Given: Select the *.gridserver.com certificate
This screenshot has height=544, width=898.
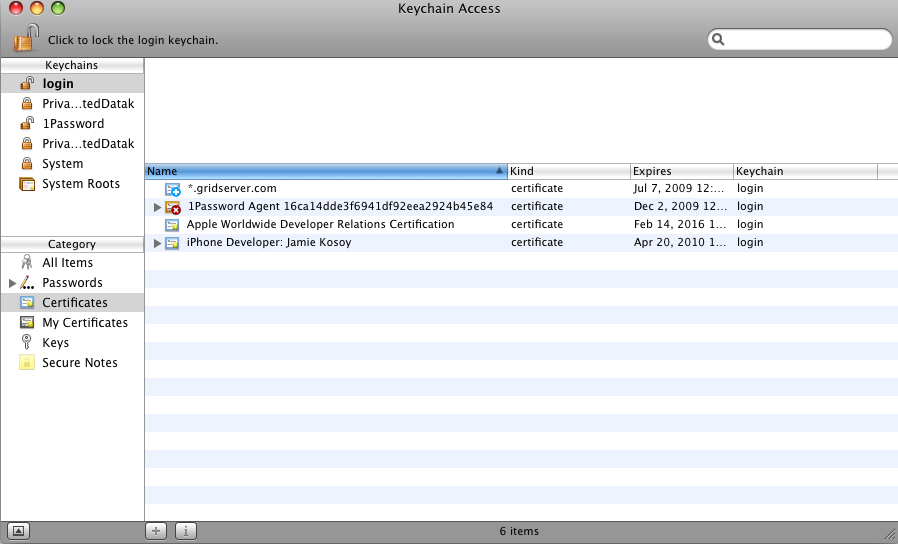Looking at the screenshot, I should point(231,188).
